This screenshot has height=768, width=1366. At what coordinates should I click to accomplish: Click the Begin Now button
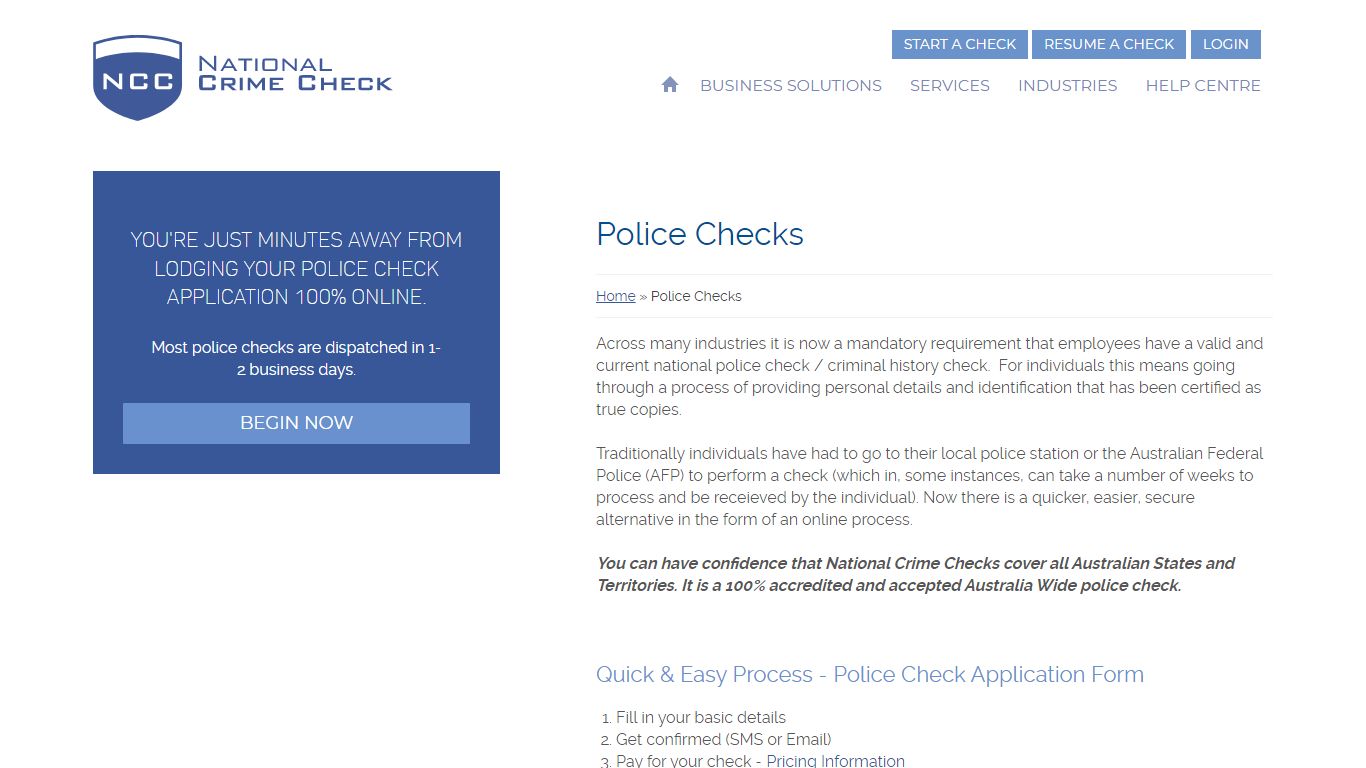[296, 423]
